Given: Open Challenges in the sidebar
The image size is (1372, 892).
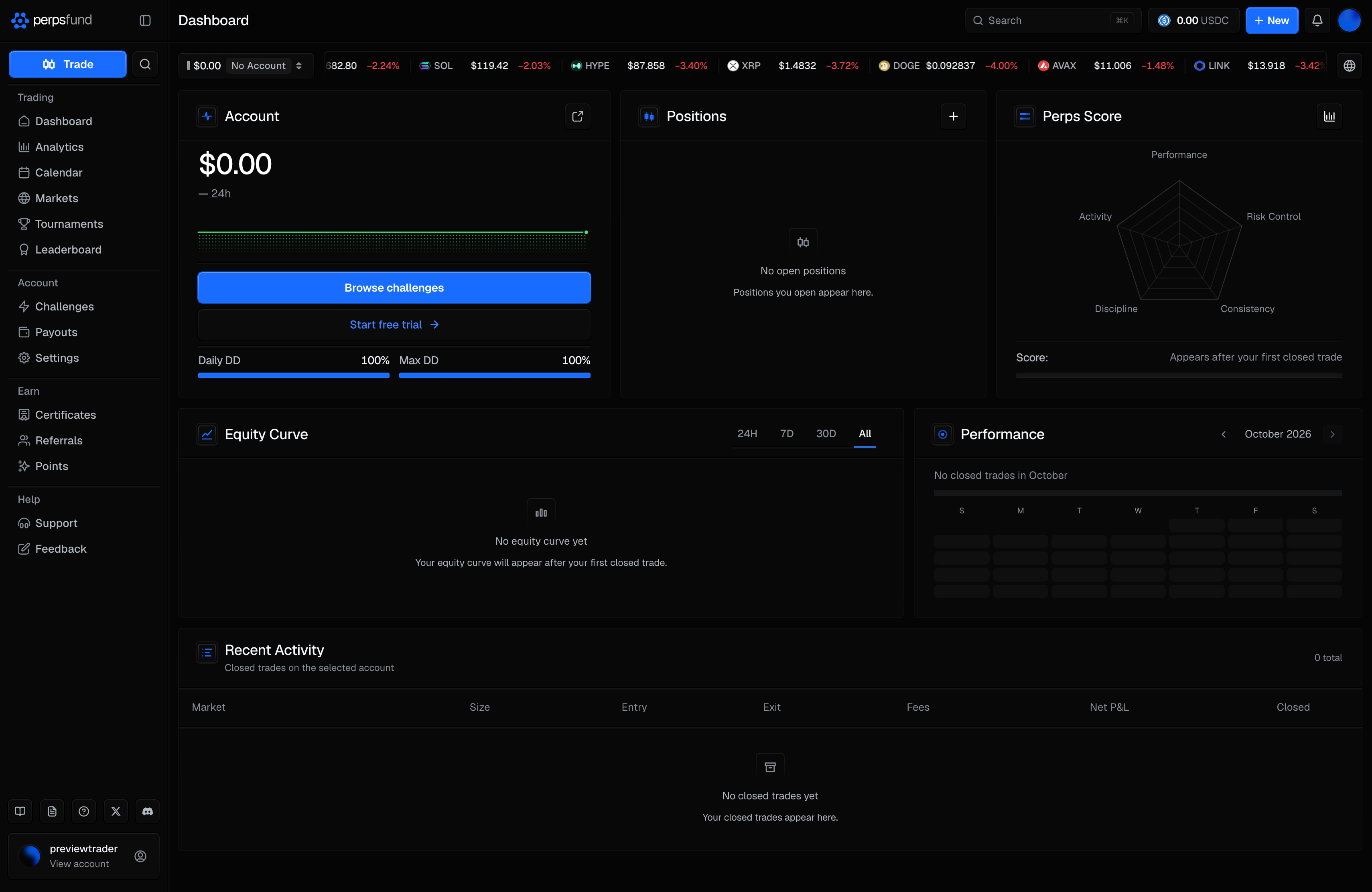Looking at the screenshot, I should pyautogui.click(x=83, y=306).
